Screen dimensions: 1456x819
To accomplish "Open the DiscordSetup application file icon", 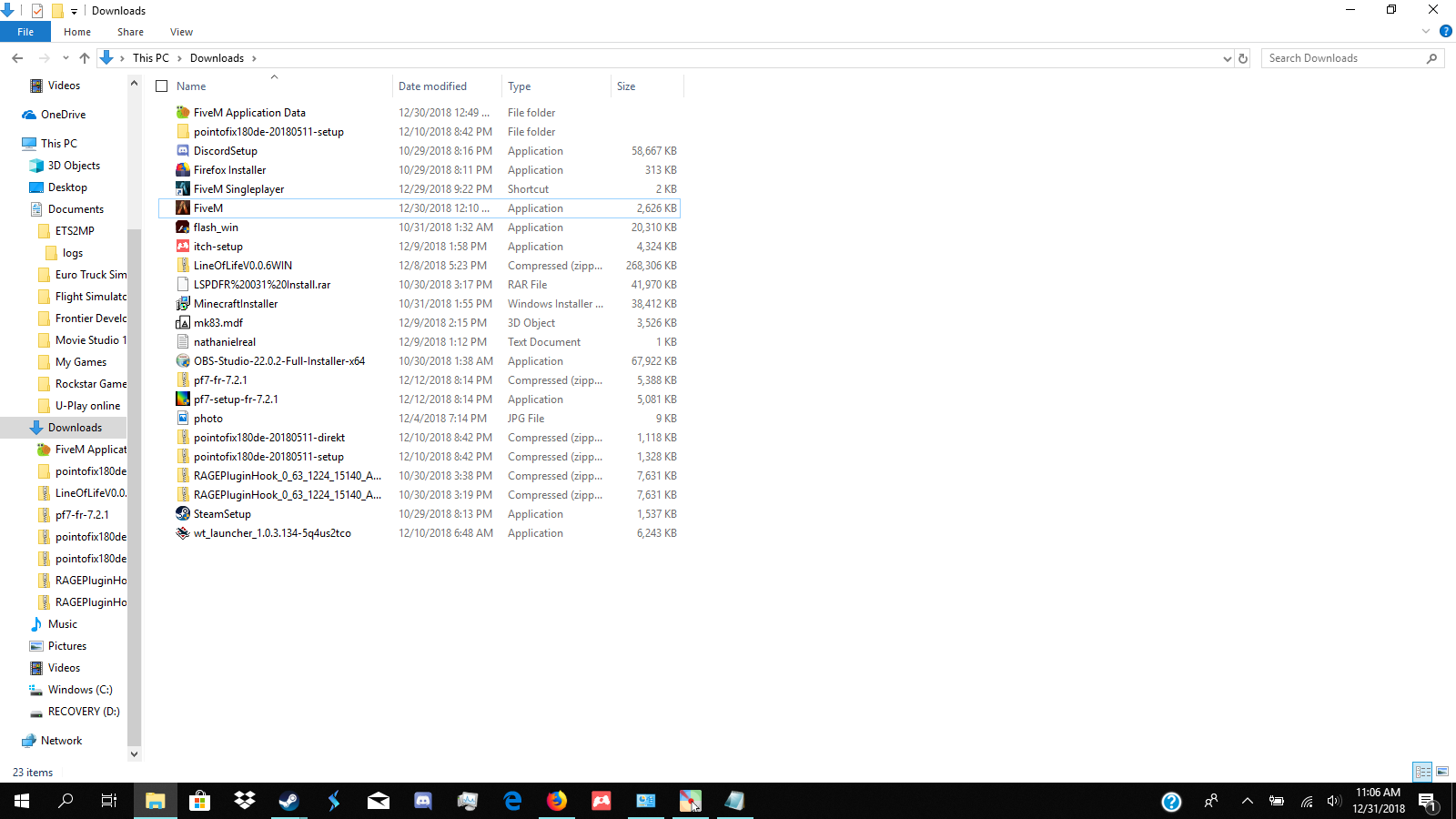I will click(183, 151).
